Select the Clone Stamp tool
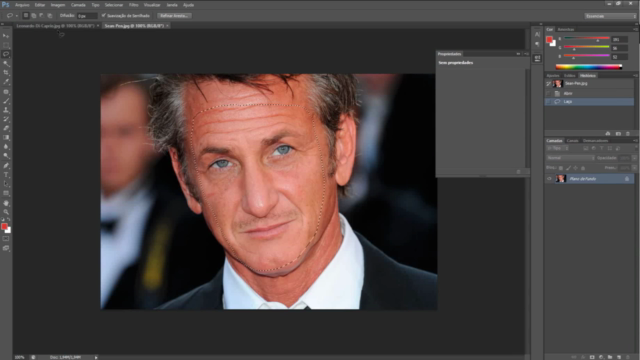The height and width of the screenshot is (360, 640). pos(6,110)
